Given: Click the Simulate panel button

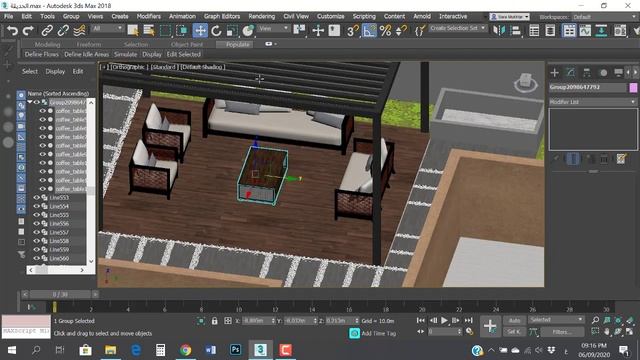Looking at the screenshot, I should 125,54.
